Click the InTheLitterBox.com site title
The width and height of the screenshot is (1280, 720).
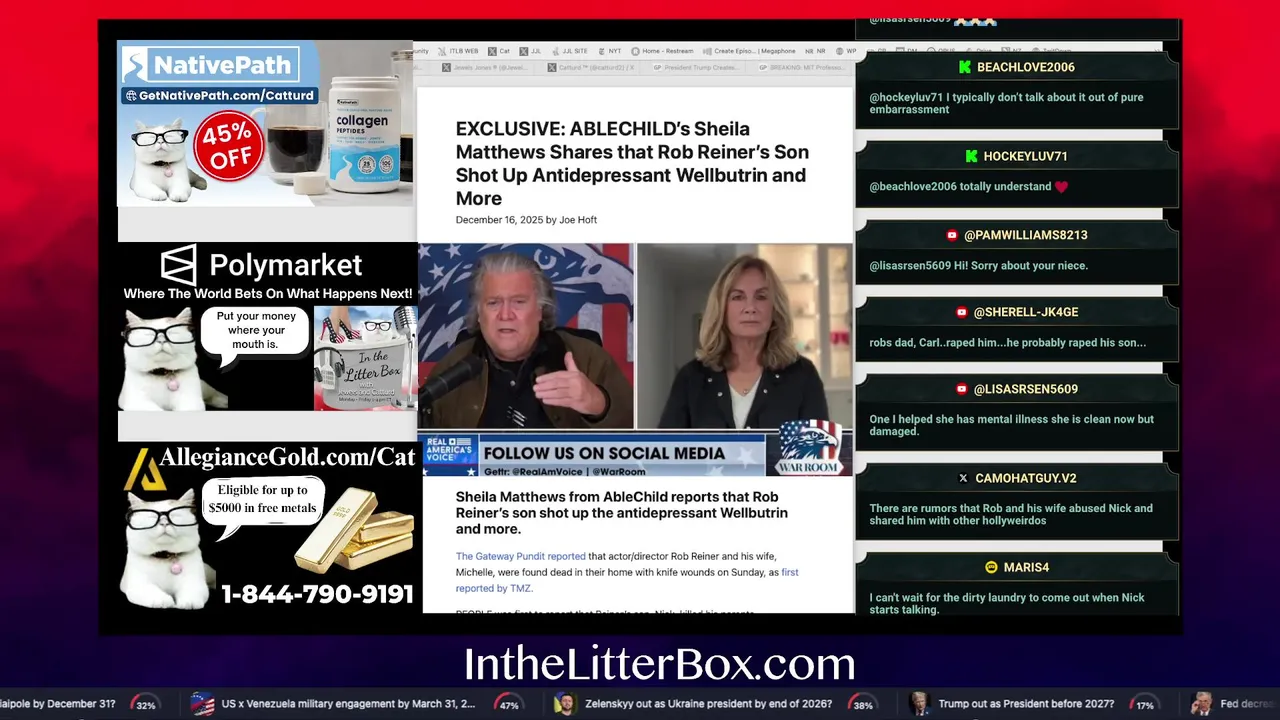(x=660, y=664)
